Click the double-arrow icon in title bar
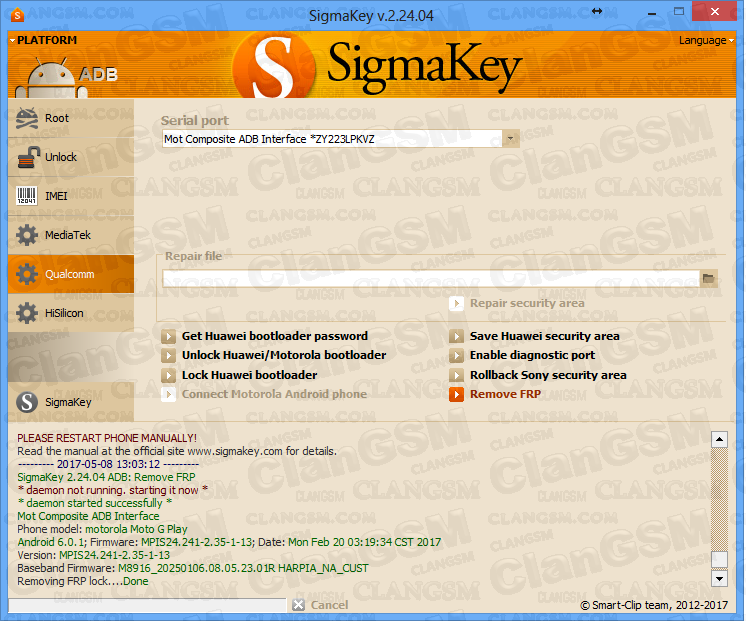Viewport: 746px width, 621px height. [597, 11]
